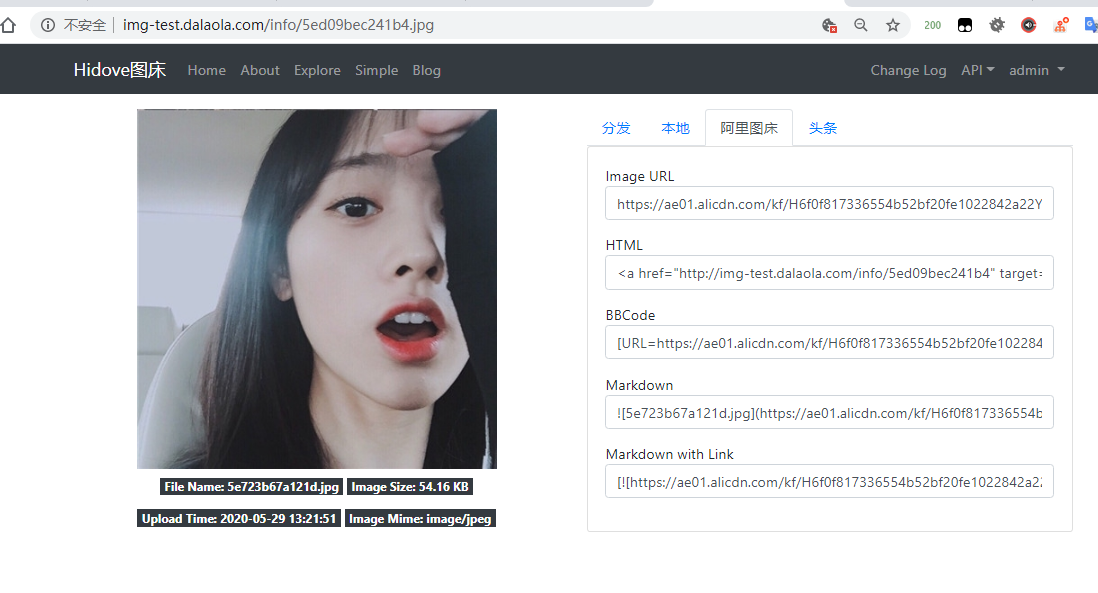
Task: Click the HTML code field
Action: click(x=829, y=273)
